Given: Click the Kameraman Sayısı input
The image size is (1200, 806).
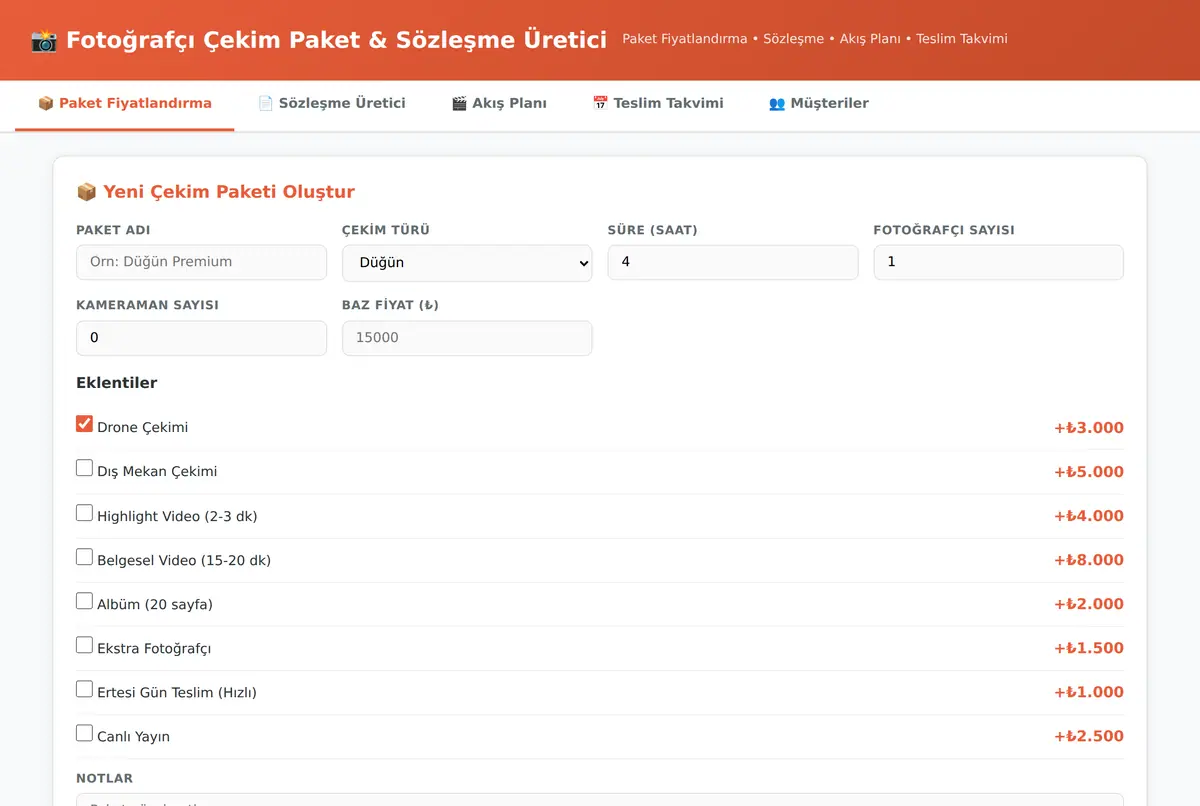Looking at the screenshot, I should coord(201,338).
